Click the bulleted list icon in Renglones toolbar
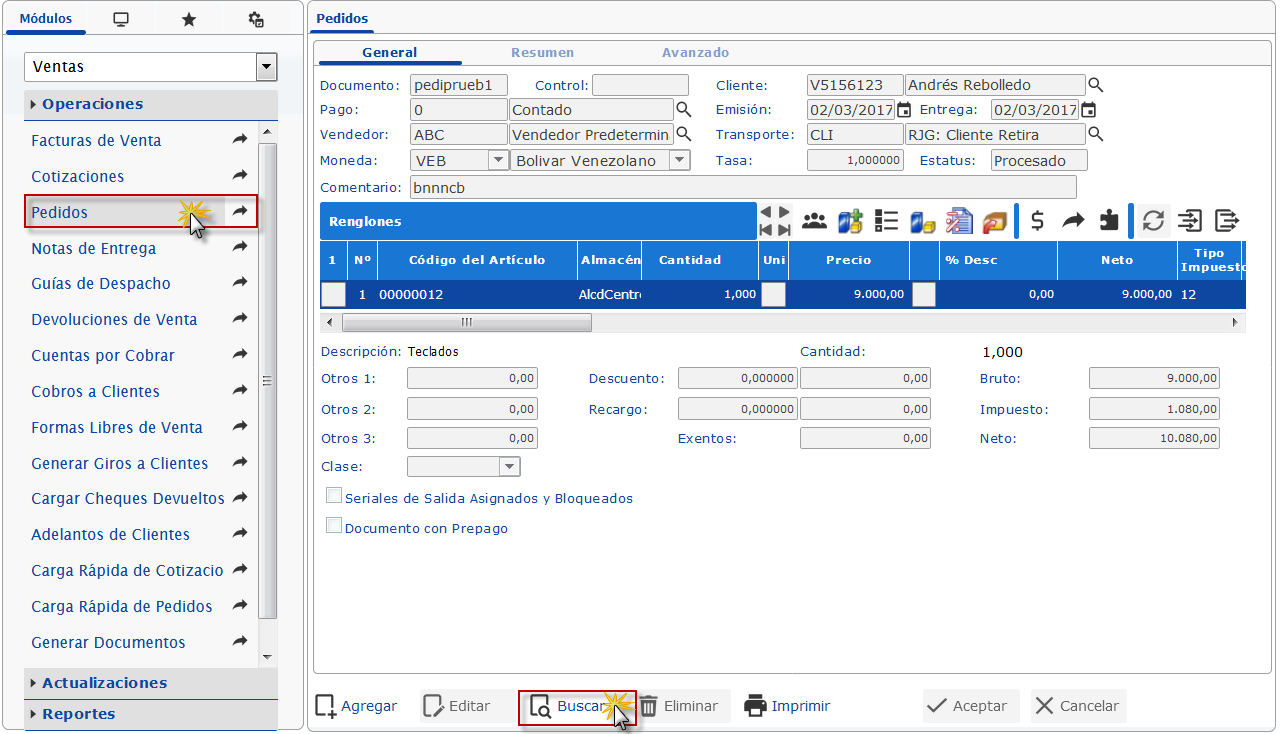The image size is (1280, 734). point(886,221)
